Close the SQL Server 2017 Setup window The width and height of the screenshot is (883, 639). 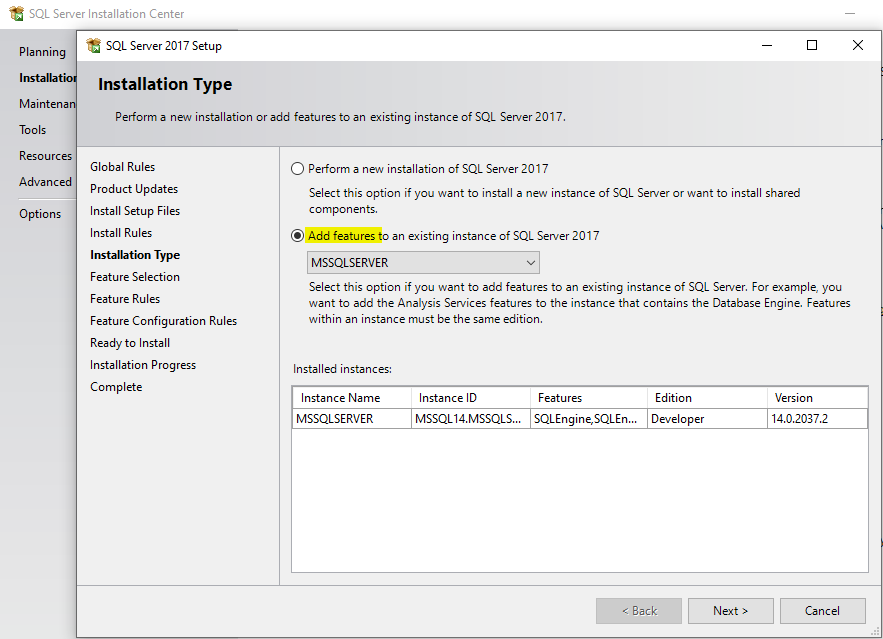[x=858, y=45]
